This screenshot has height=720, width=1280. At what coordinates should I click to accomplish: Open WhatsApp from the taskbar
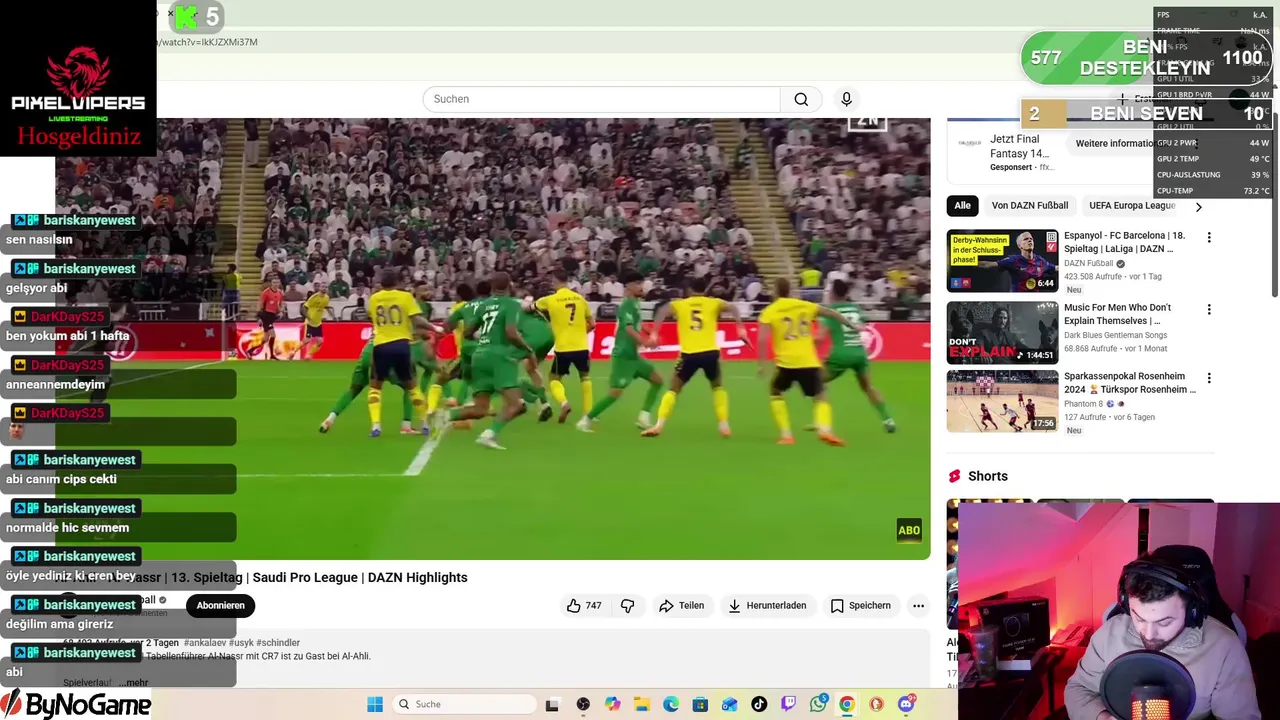pyautogui.click(x=818, y=704)
